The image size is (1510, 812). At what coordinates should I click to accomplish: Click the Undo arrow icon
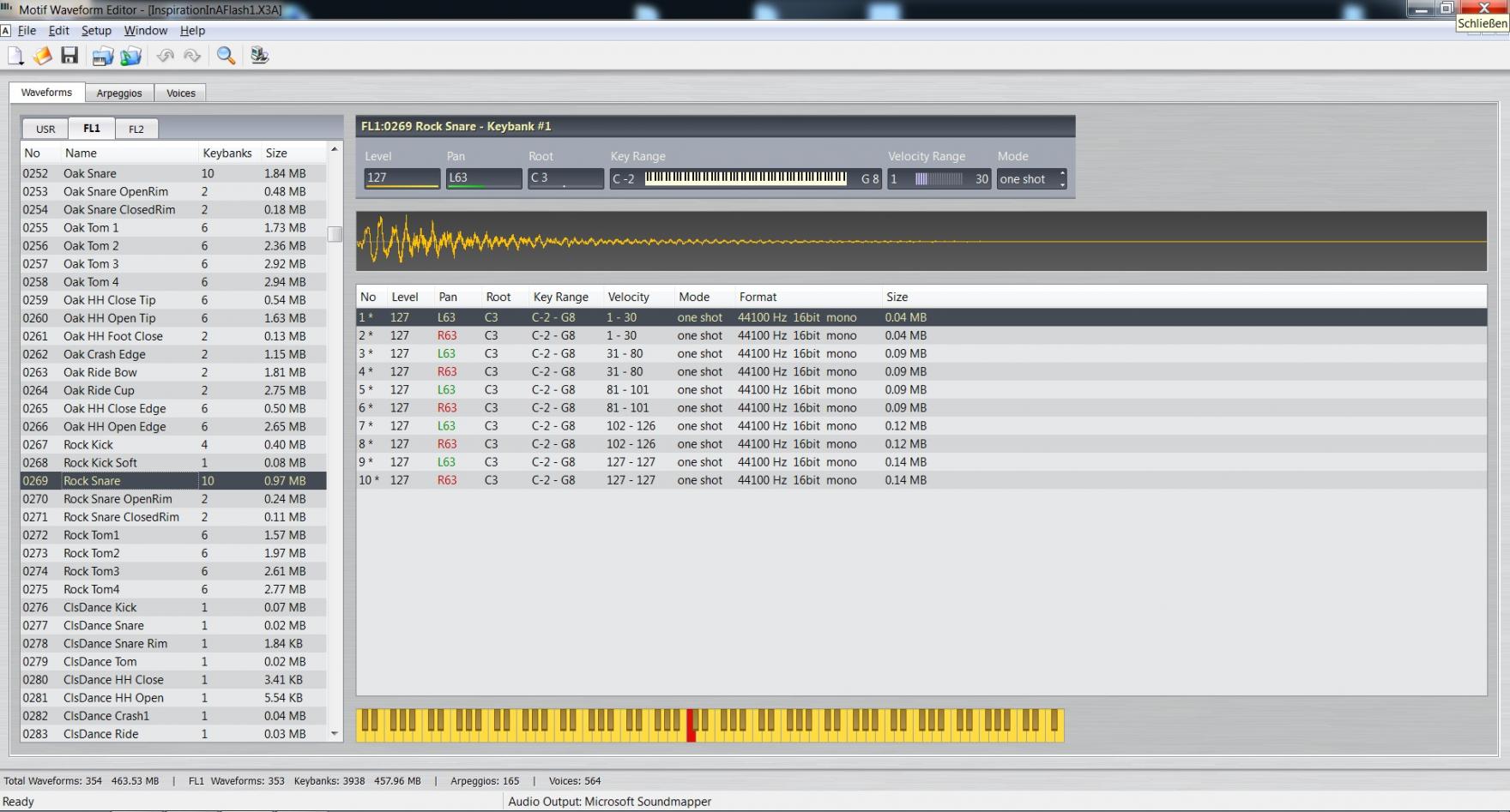point(165,56)
